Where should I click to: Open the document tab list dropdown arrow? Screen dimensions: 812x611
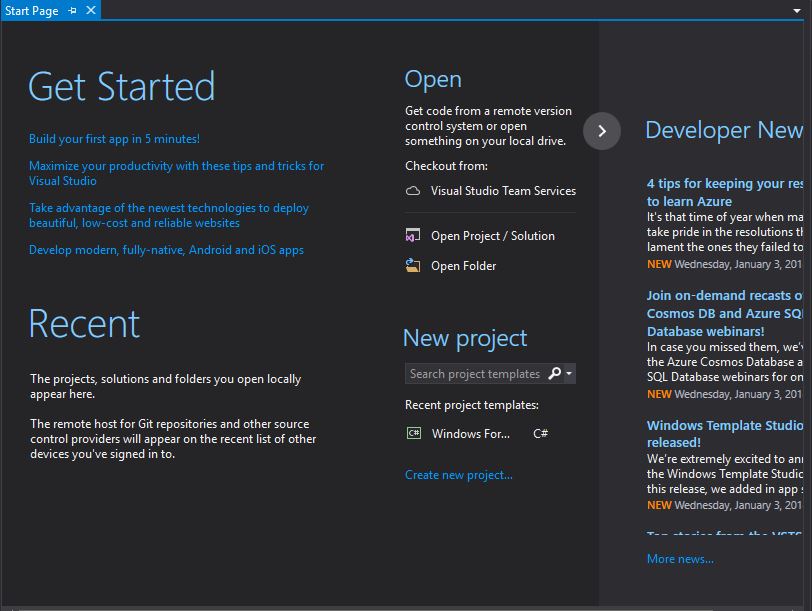(x=798, y=11)
